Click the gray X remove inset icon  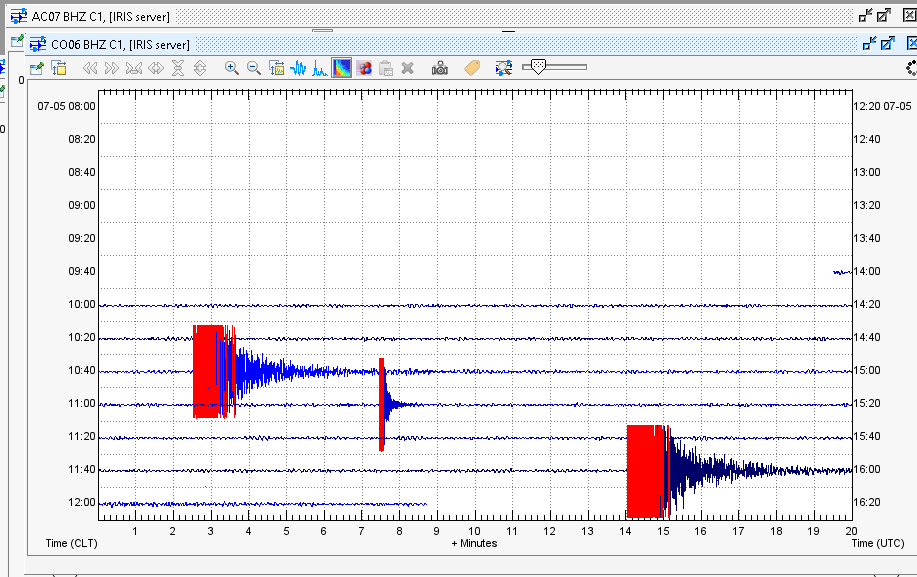[x=408, y=68]
